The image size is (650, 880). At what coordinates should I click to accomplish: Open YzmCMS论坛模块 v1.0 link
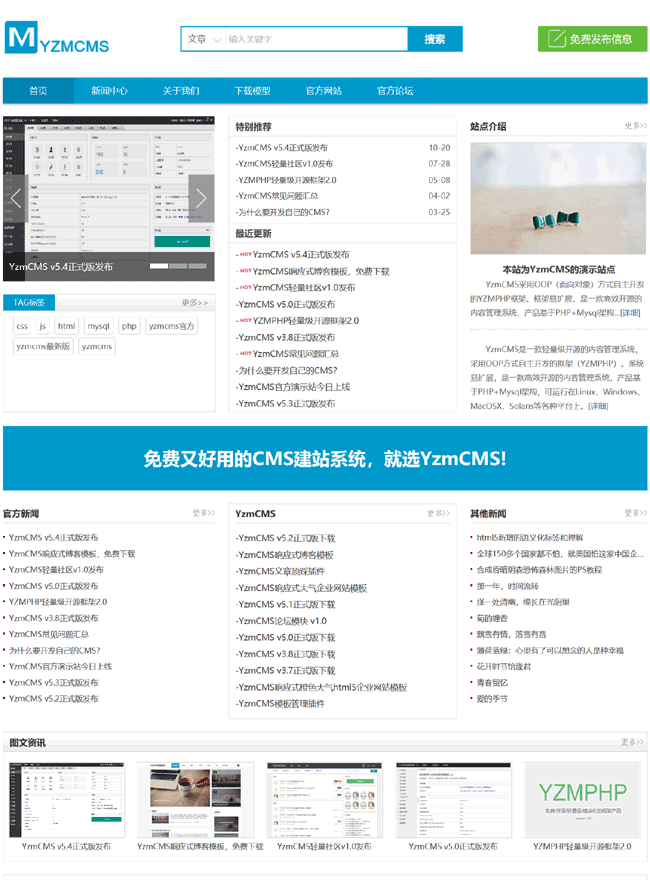coord(281,621)
